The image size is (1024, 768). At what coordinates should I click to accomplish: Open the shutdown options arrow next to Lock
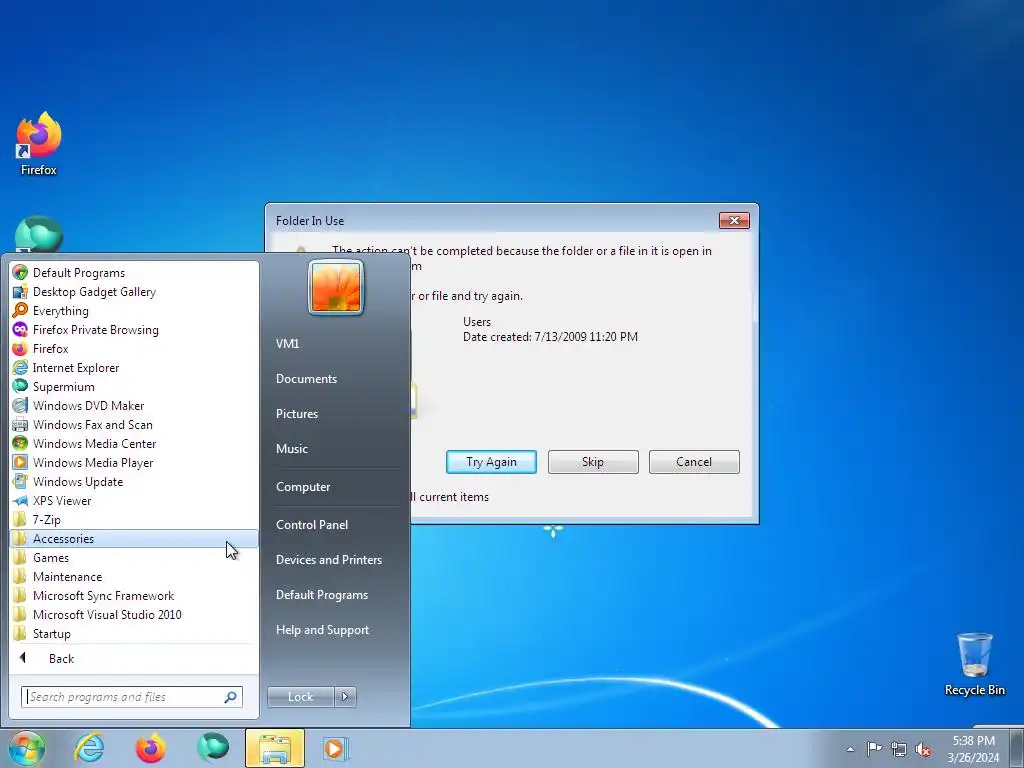[x=345, y=697]
